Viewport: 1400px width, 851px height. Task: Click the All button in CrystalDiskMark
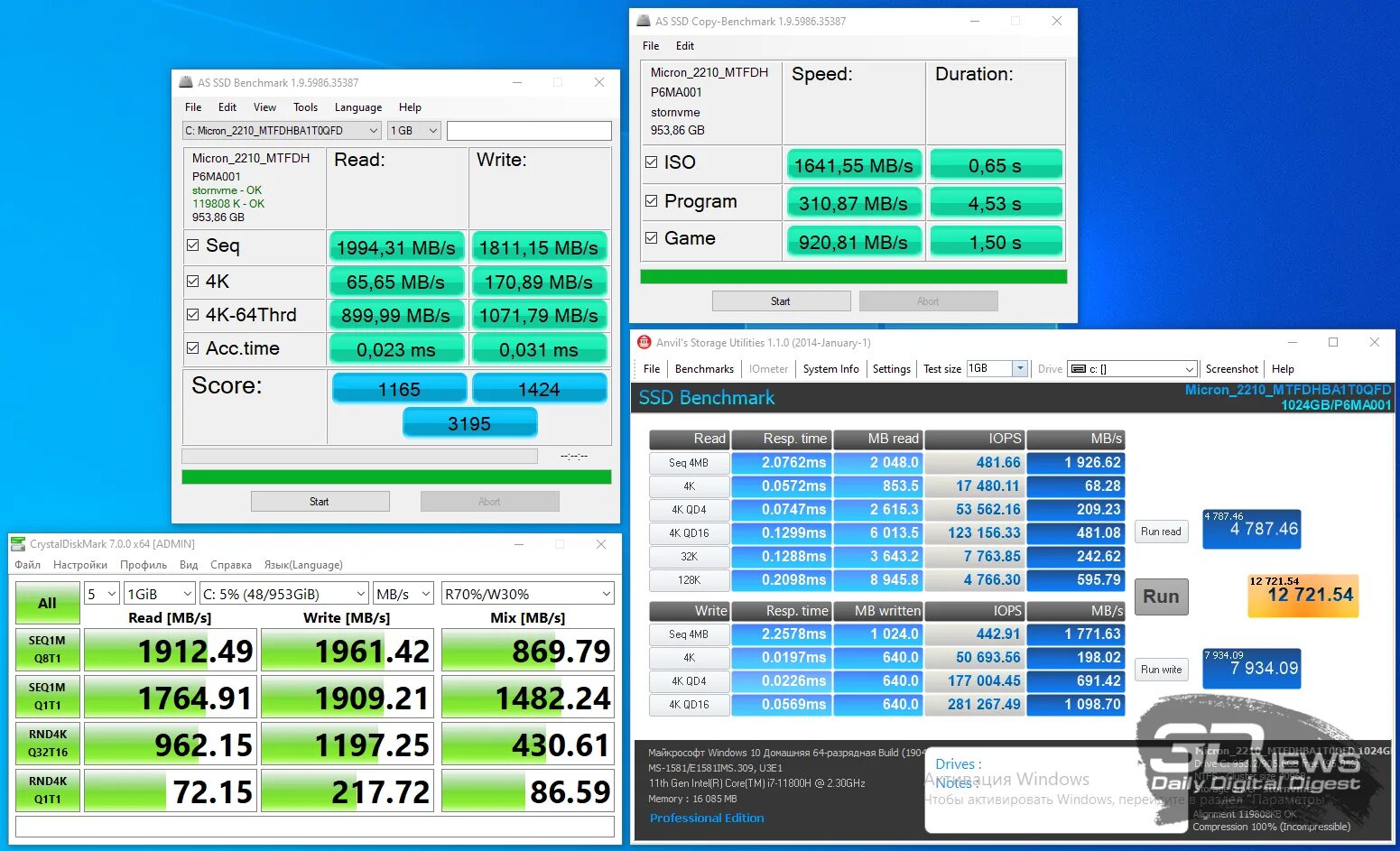tap(48, 603)
